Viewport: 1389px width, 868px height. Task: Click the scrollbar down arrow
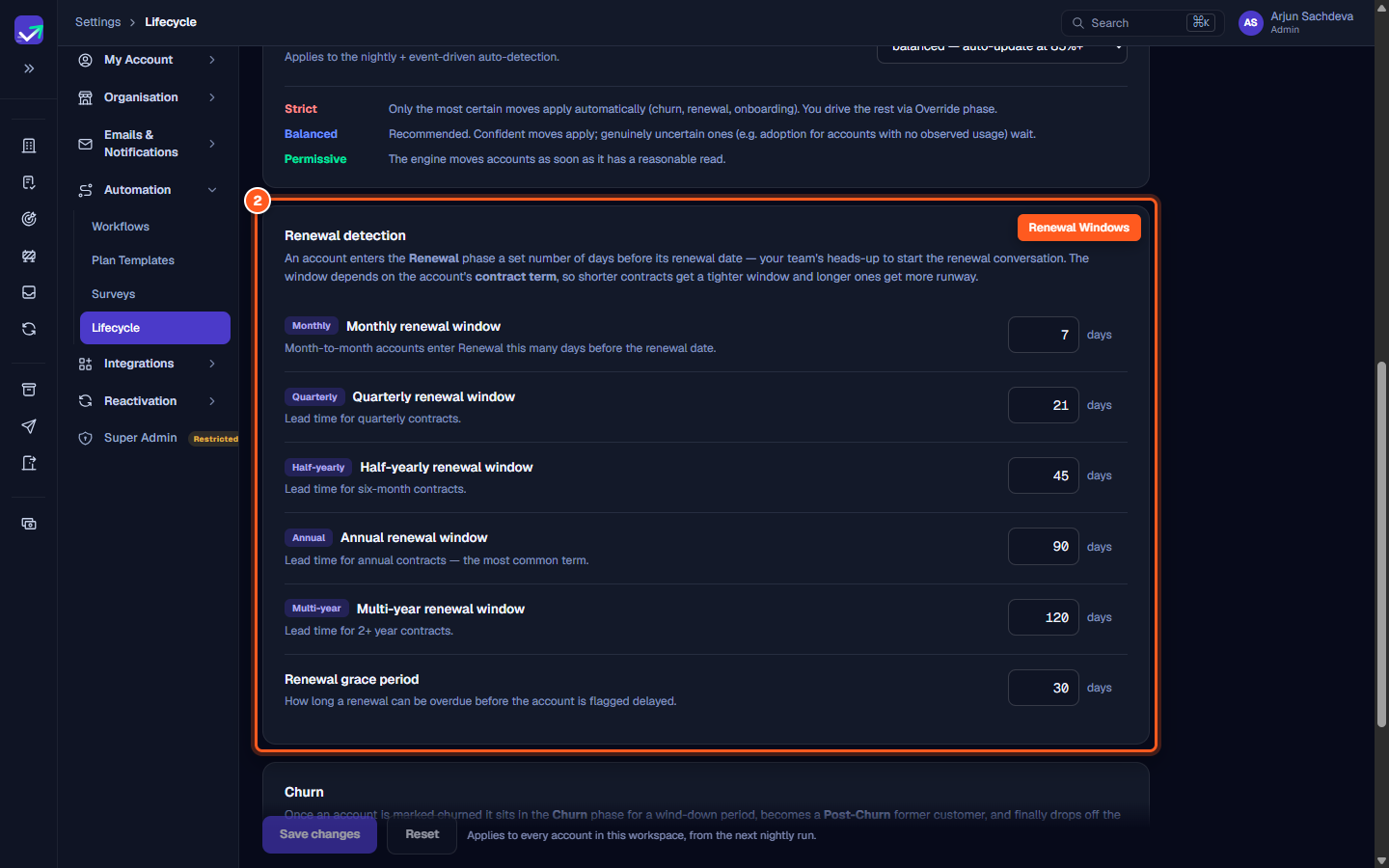[1381, 860]
